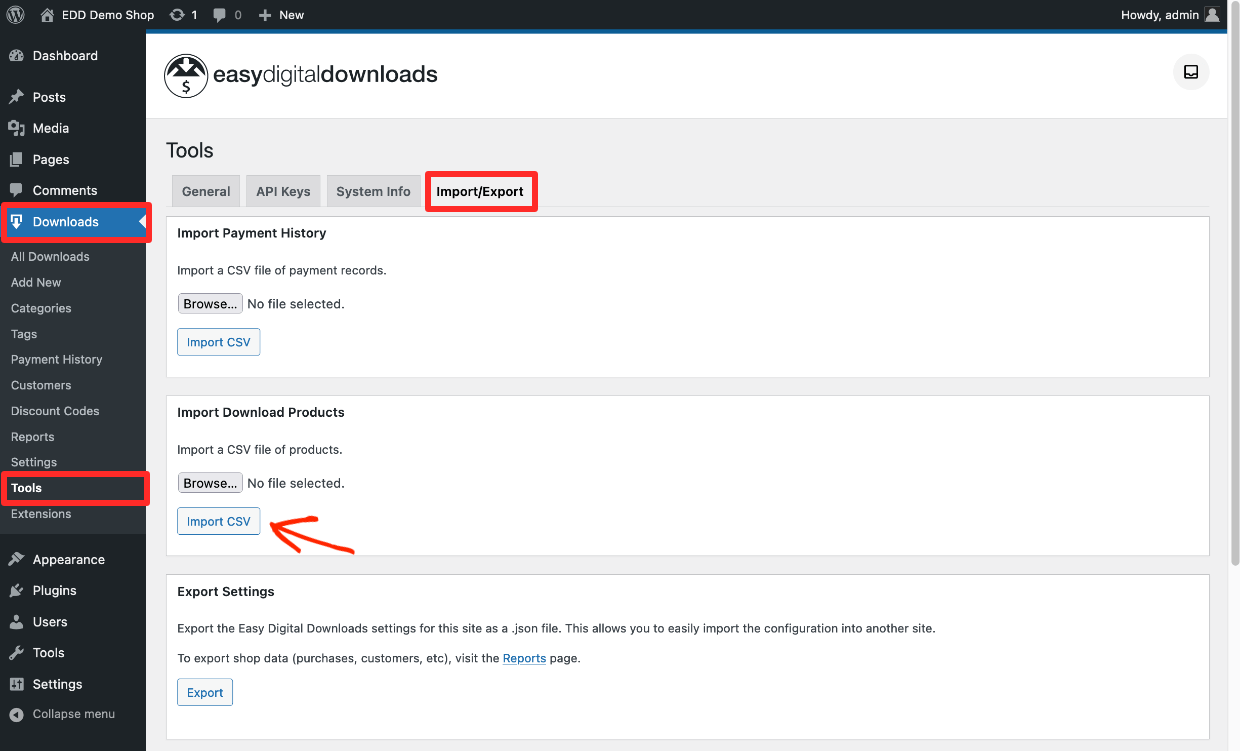
Task: Browse file for Import Payment History
Action: tap(210, 304)
